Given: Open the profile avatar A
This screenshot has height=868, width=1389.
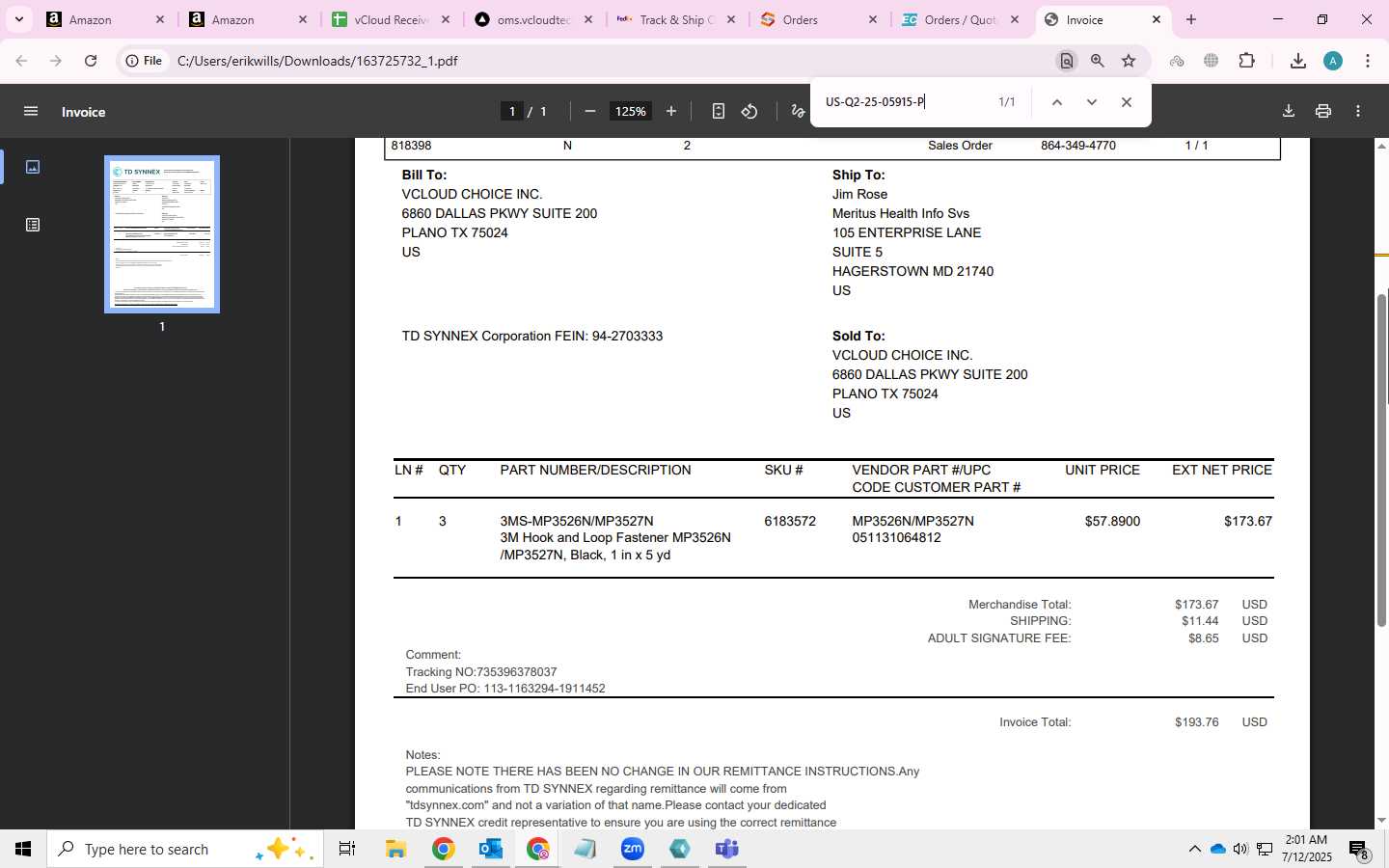Looking at the screenshot, I should [1333, 61].
